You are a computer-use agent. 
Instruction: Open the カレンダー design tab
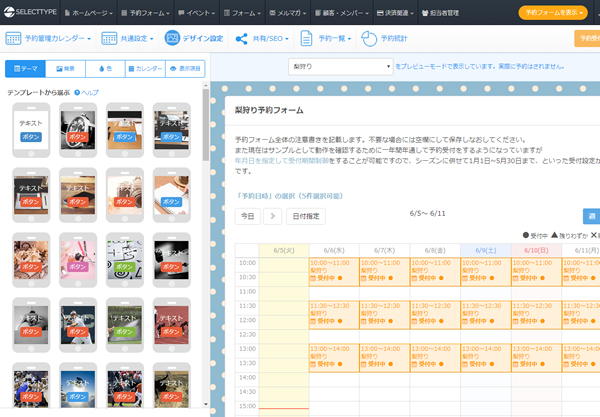pyautogui.click(x=143, y=69)
